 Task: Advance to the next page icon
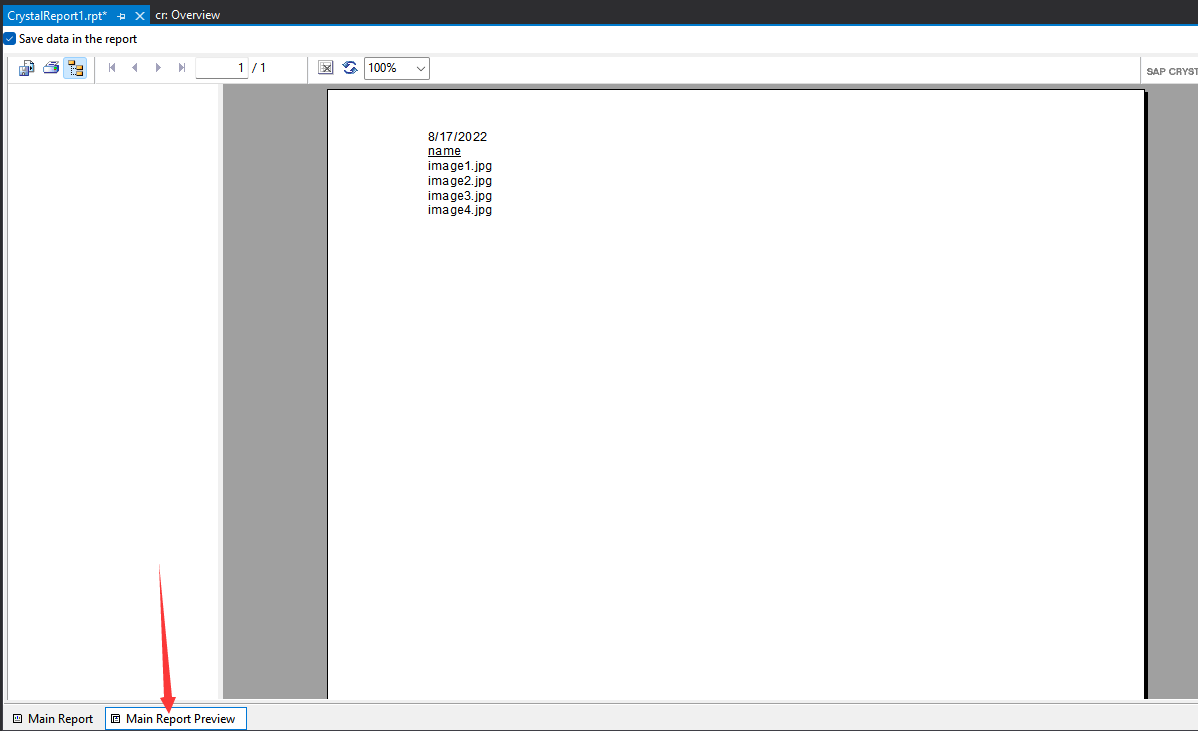158,67
